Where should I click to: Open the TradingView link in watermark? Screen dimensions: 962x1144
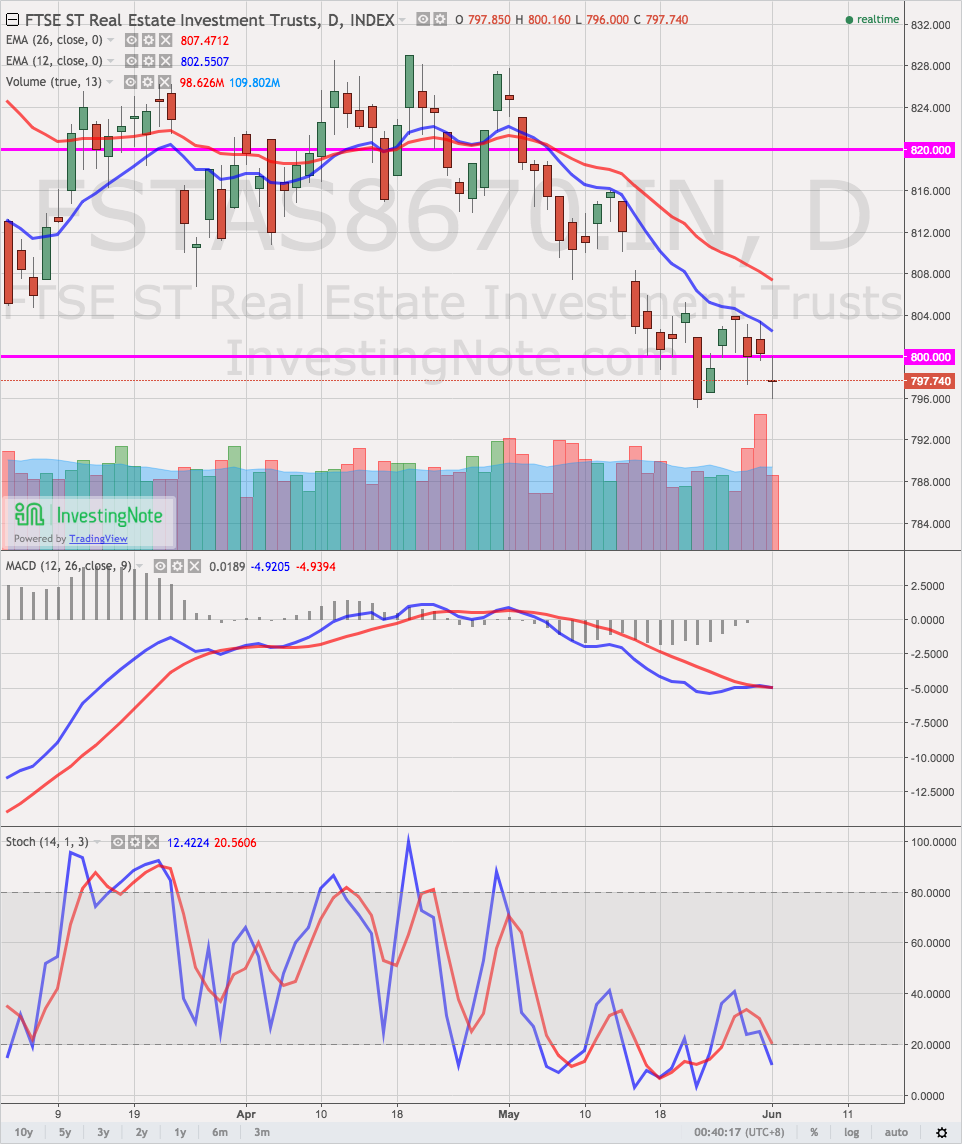tap(103, 538)
